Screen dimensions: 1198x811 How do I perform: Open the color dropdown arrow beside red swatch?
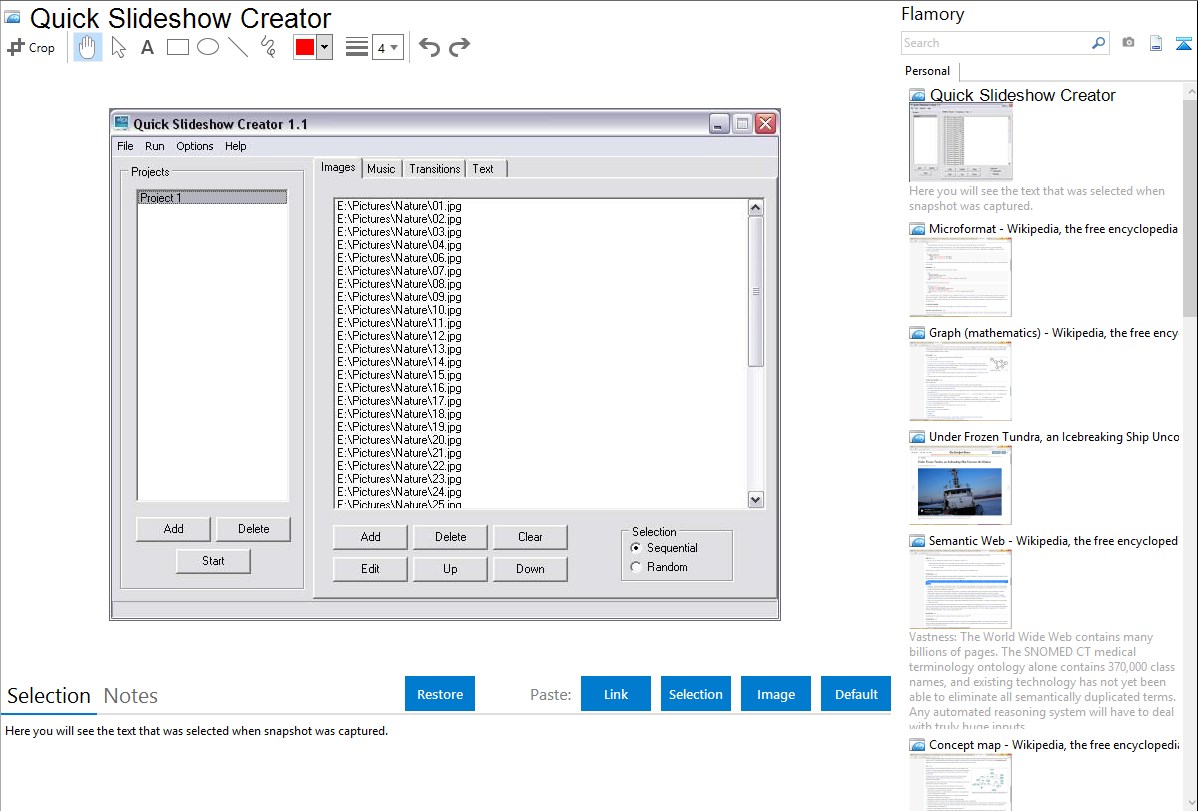click(x=325, y=47)
